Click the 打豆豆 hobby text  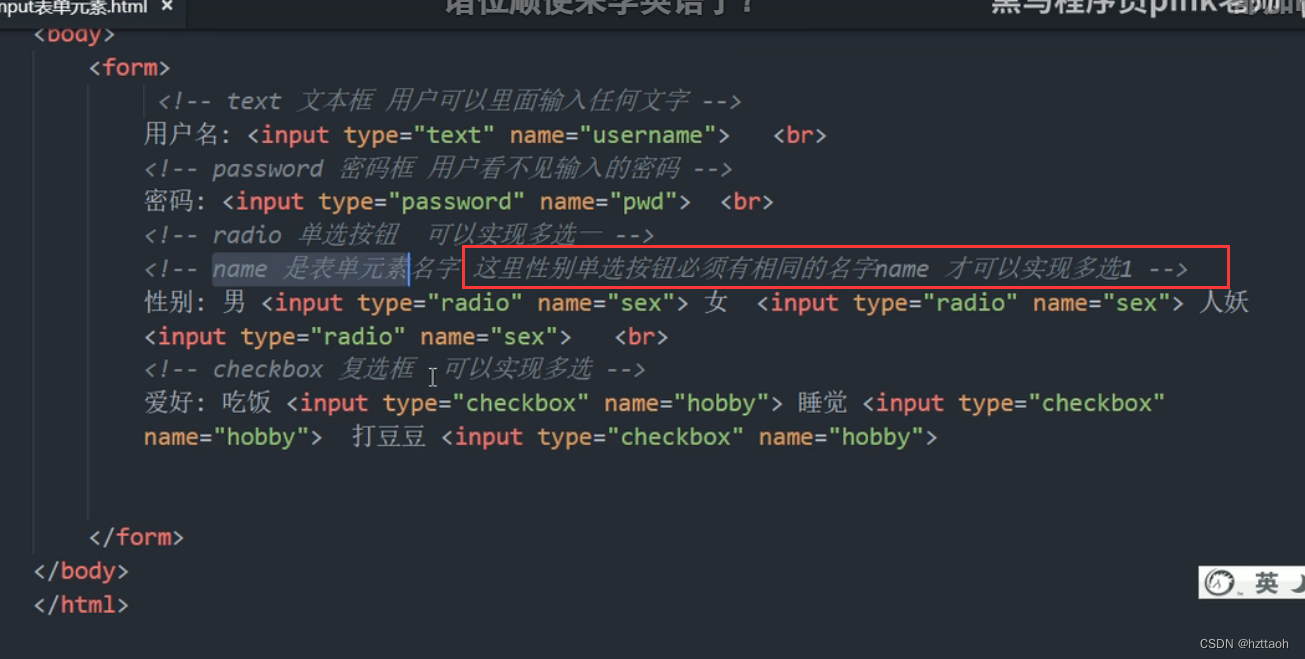click(389, 437)
